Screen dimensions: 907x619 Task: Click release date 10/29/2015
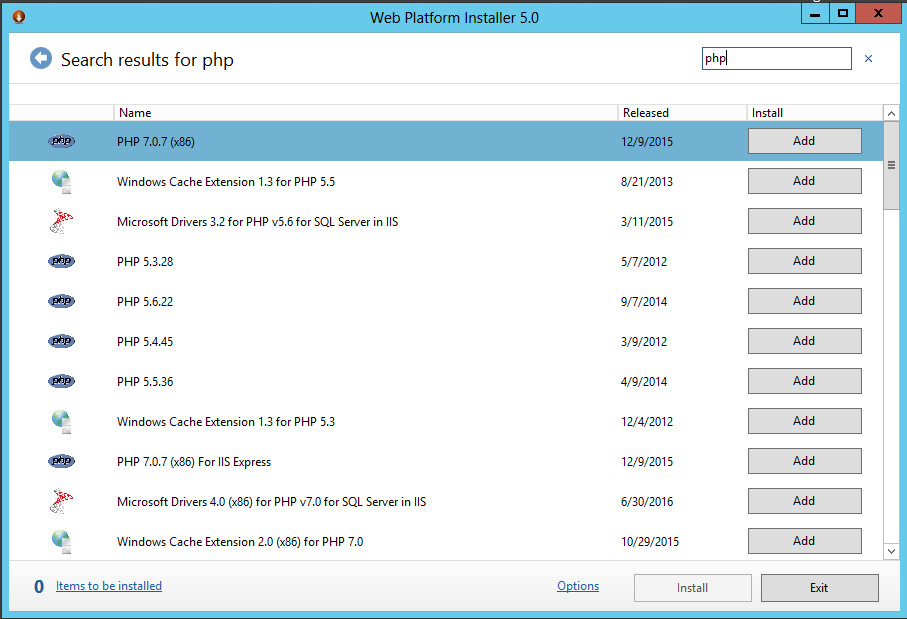click(x=650, y=541)
